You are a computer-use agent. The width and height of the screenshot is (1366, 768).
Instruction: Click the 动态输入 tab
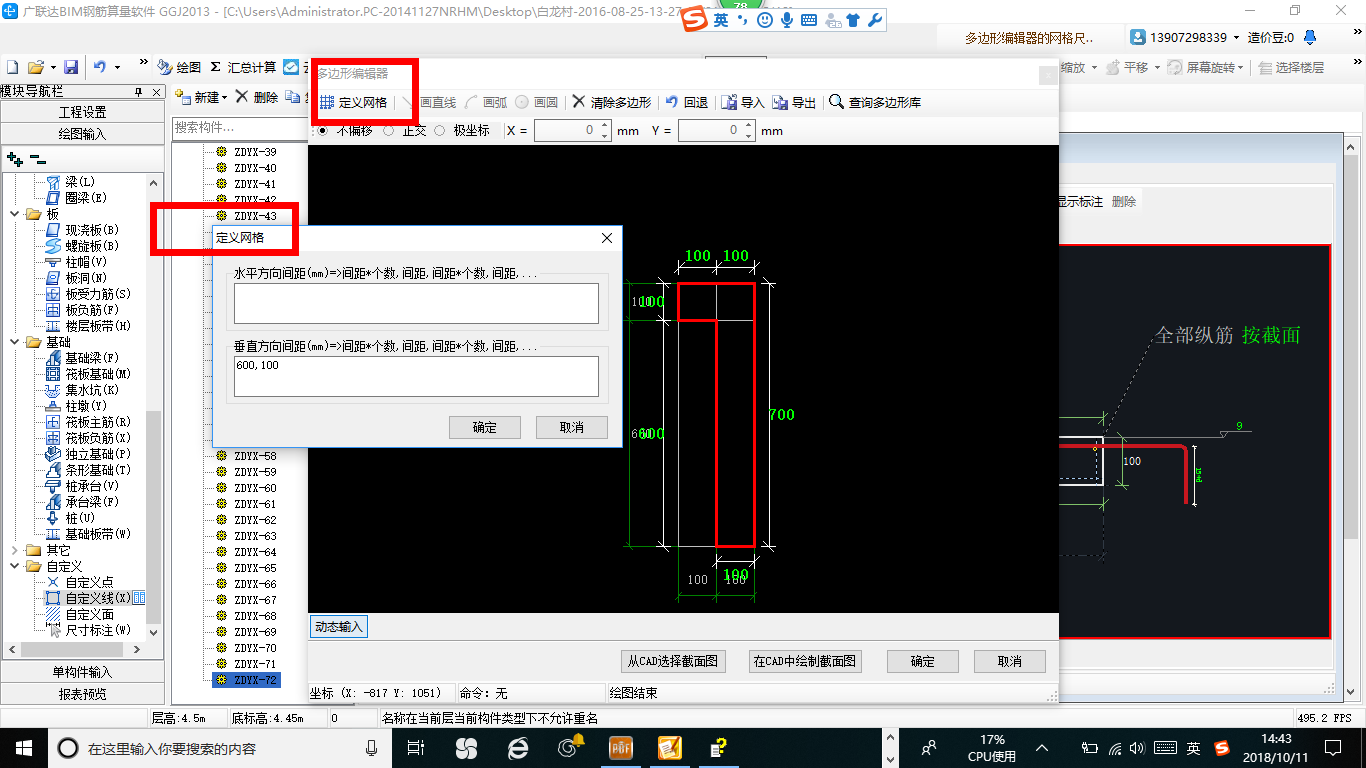pos(339,627)
